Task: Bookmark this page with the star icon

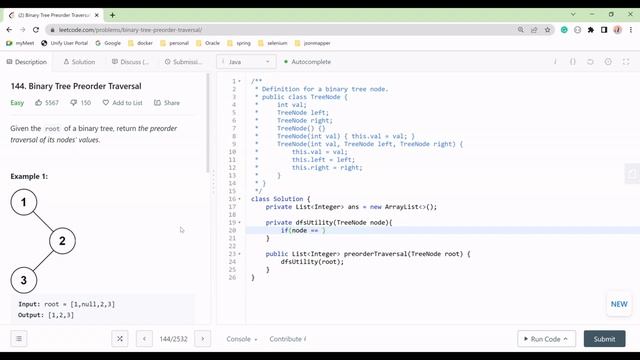Action: tap(547, 30)
